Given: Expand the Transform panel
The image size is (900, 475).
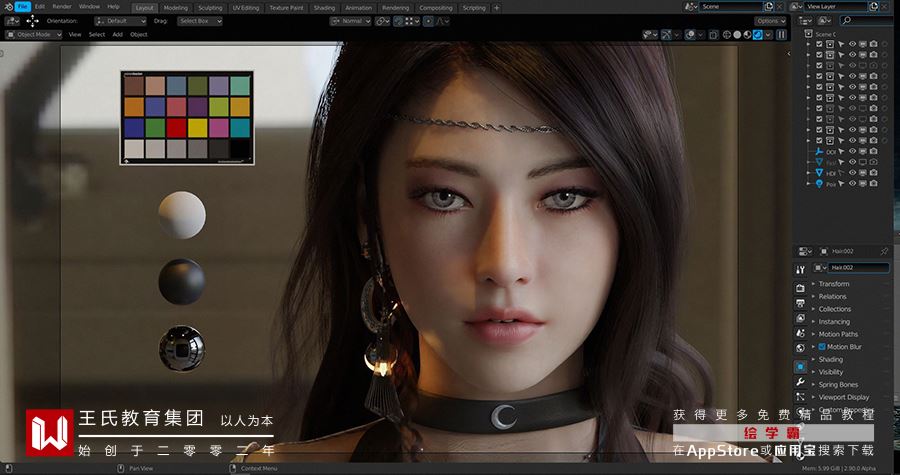Looking at the screenshot, I should tap(833, 284).
